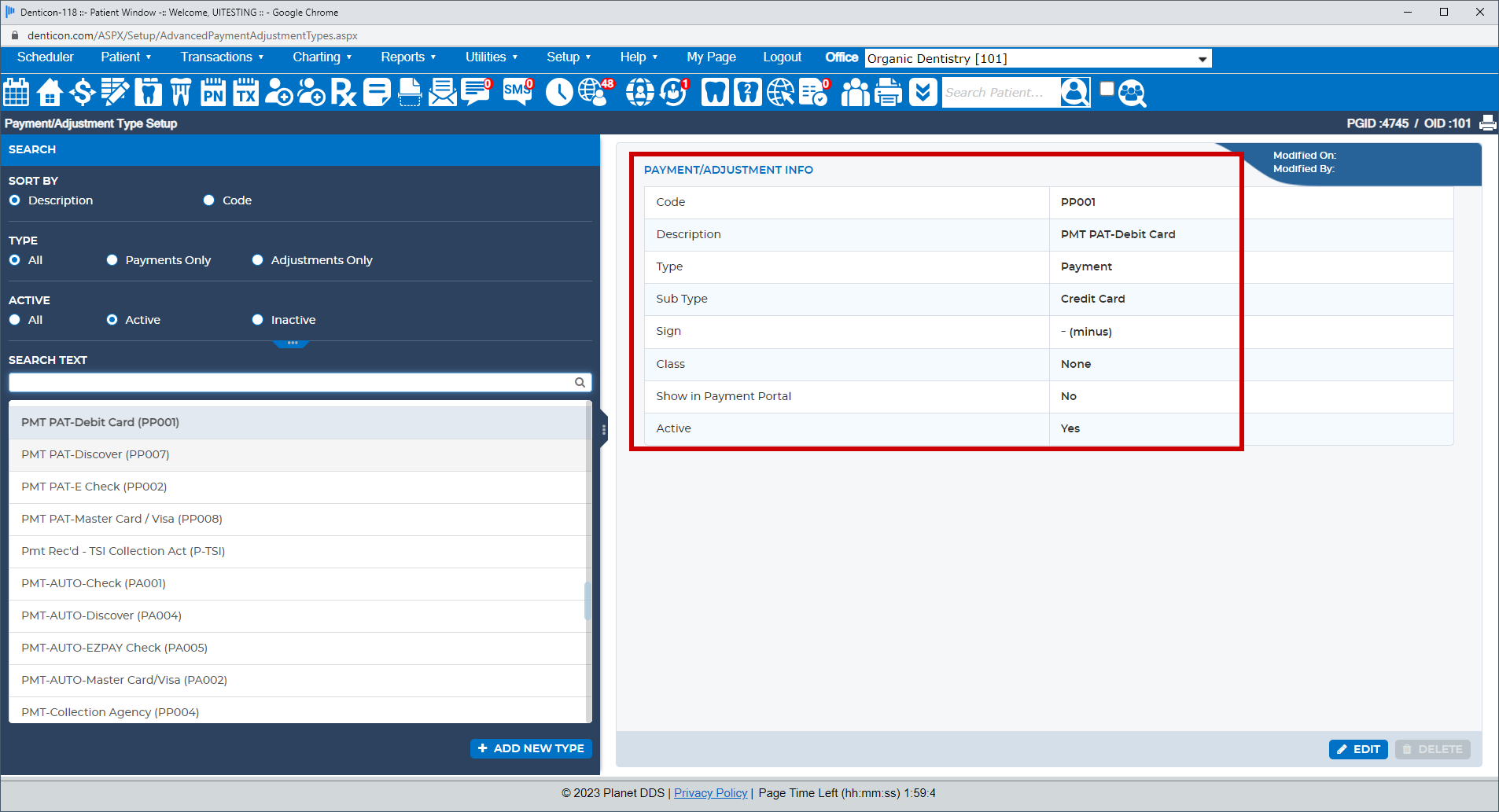The height and width of the screenshot is (812, 1499).
Task: Click the TX treatment plan icon
Action: (245, 92)
